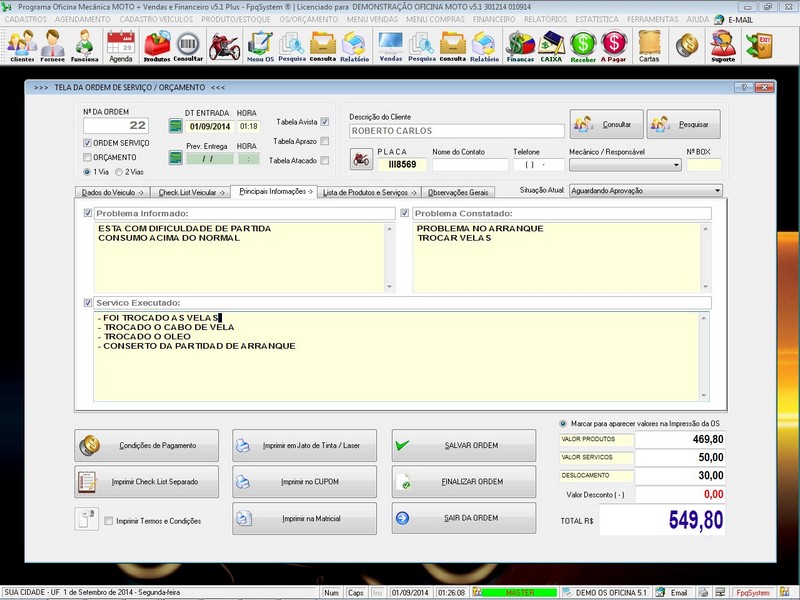Viewport: 800px width, 600px height.
Task: Click the Pesquisar client button
Action: pos(684,124)
